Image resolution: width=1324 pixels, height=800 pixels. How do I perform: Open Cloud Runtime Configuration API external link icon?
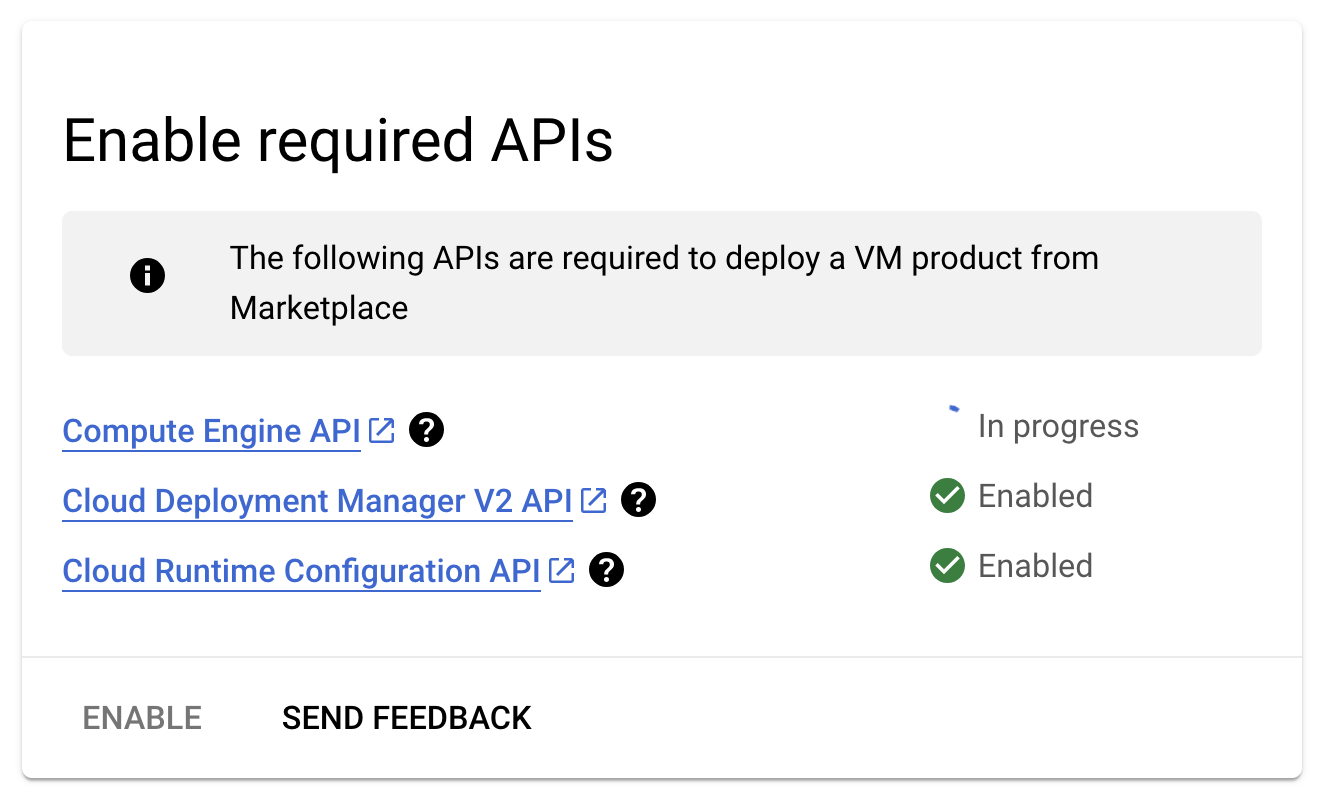click(x=563, y=570)
